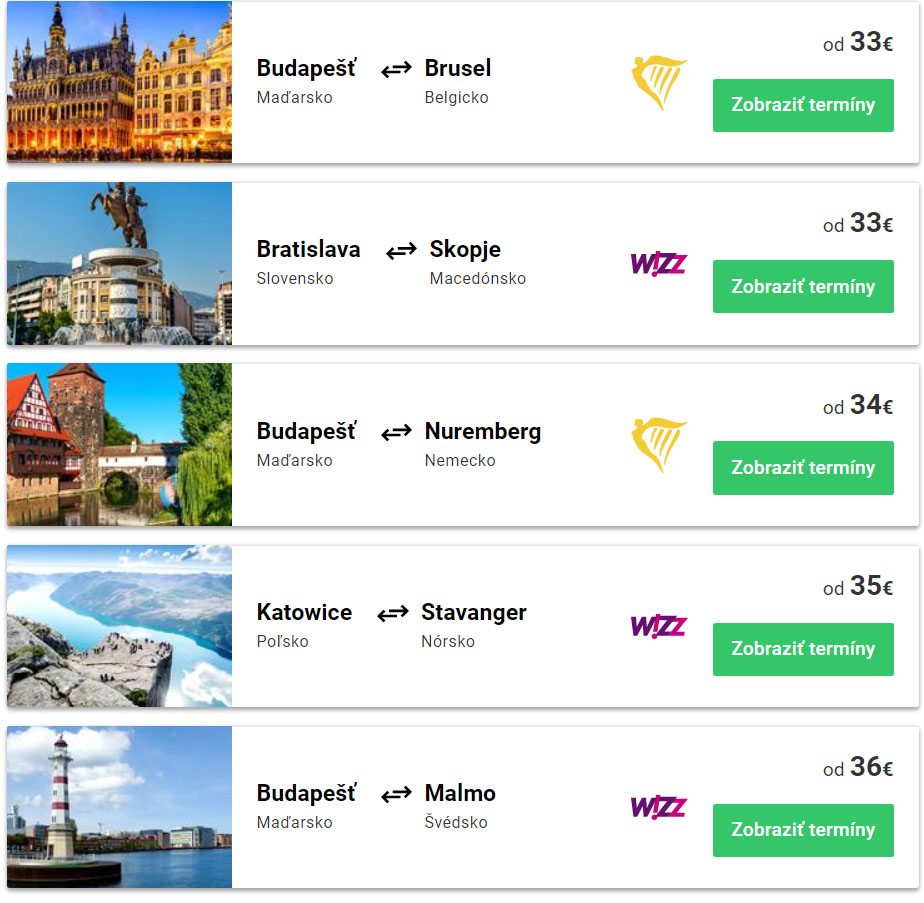
Task: Click Wizz Air logo on Budapešť–Malmo flight
Action: 659,807
